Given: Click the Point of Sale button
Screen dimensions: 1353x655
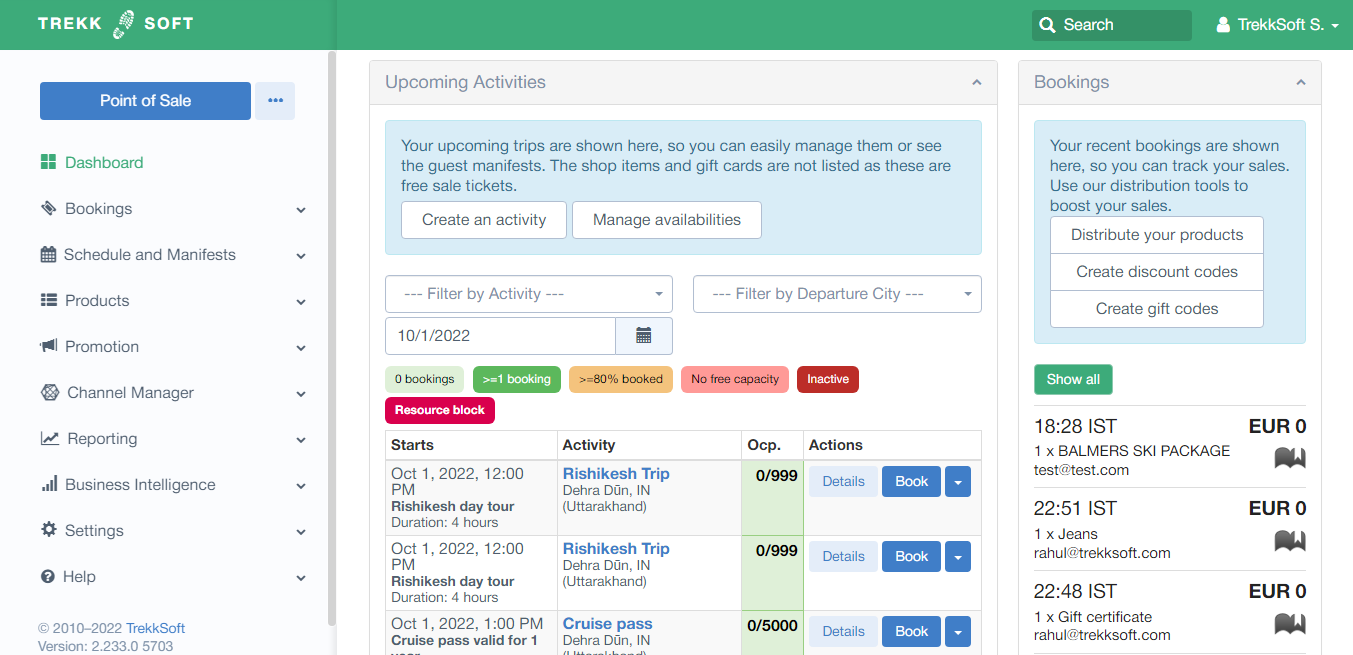Looking at the screenshot, I should point(145,101).
